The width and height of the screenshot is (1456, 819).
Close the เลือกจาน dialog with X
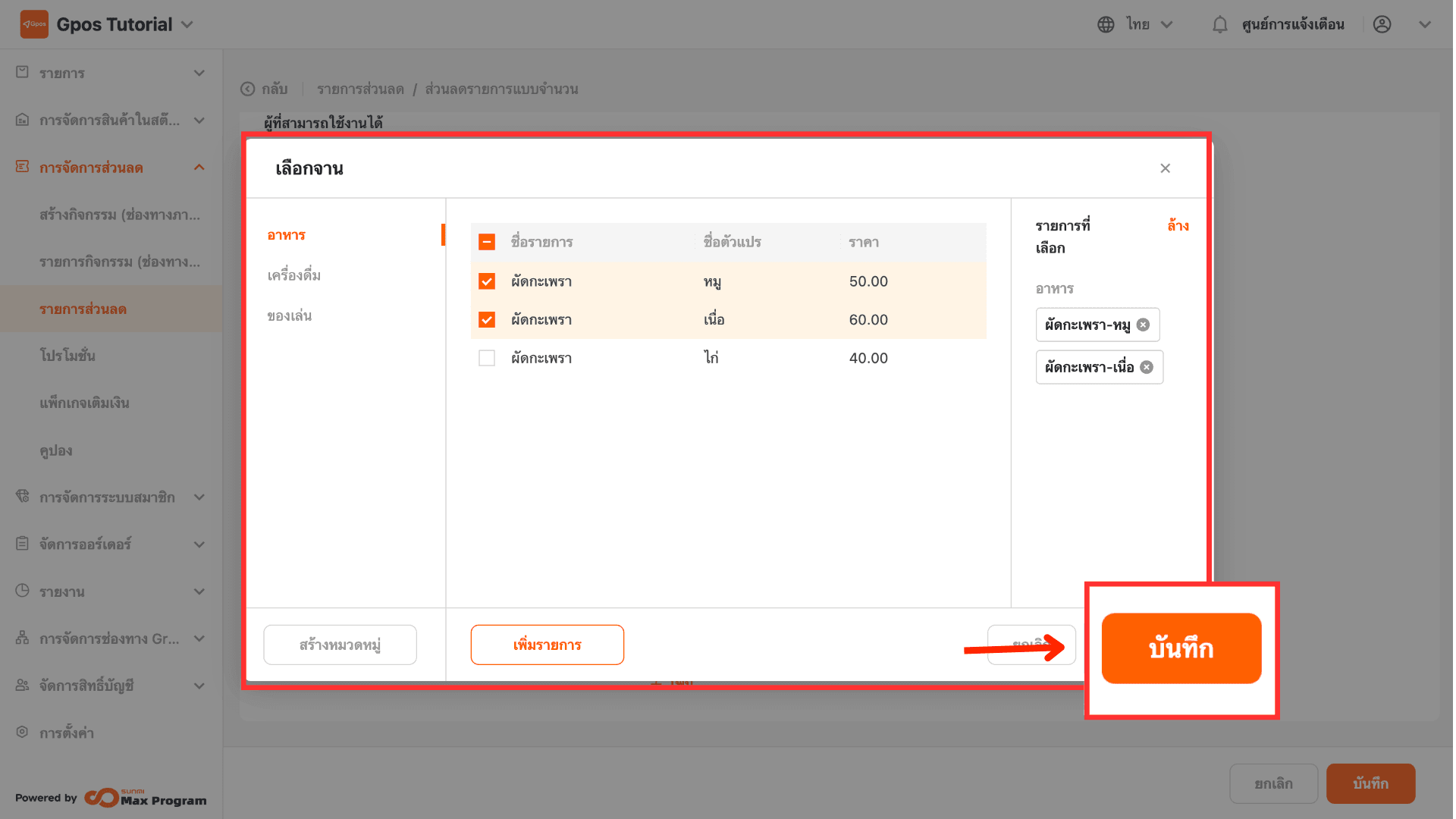coord(1165,168)
